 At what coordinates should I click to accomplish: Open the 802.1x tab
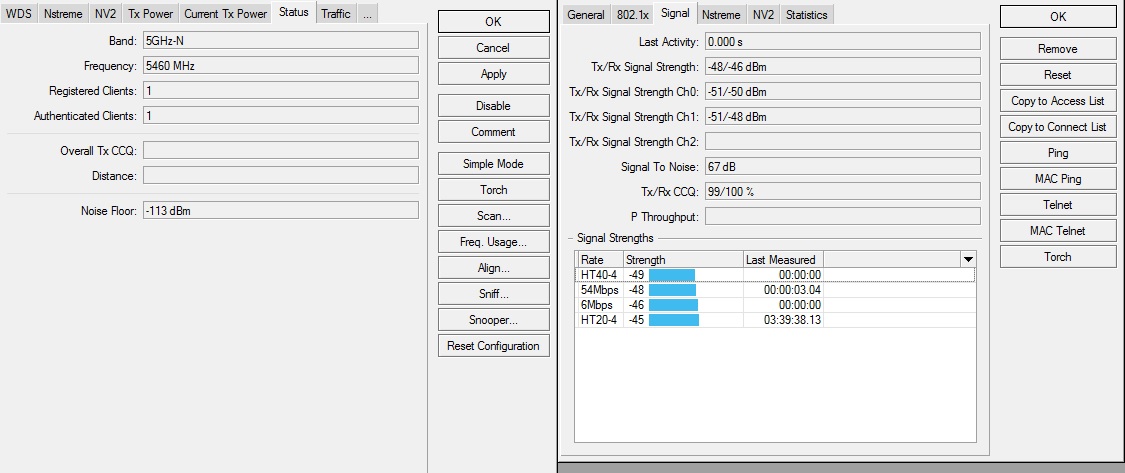632,14
